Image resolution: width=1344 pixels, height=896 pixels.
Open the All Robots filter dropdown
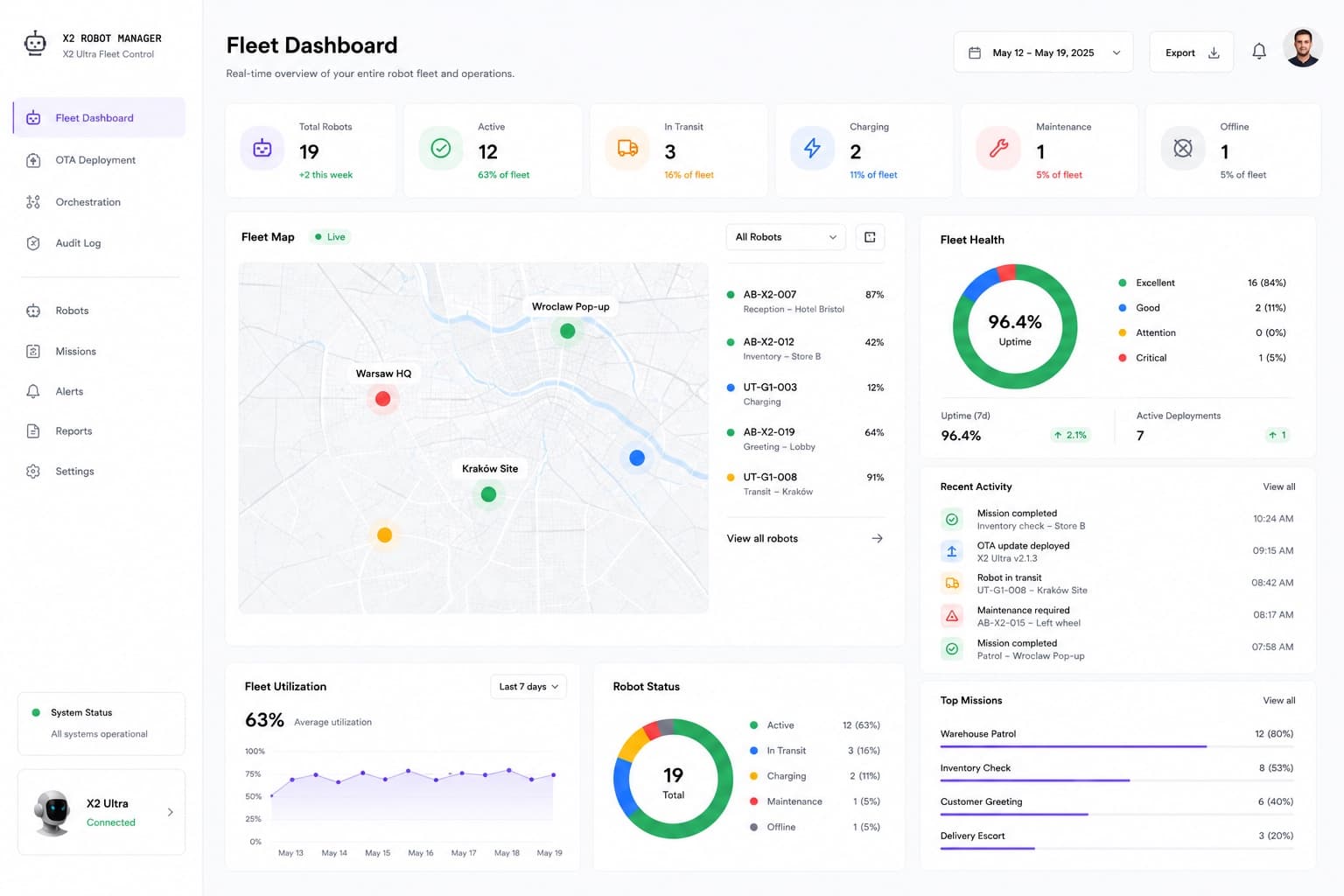coord(786,237)
